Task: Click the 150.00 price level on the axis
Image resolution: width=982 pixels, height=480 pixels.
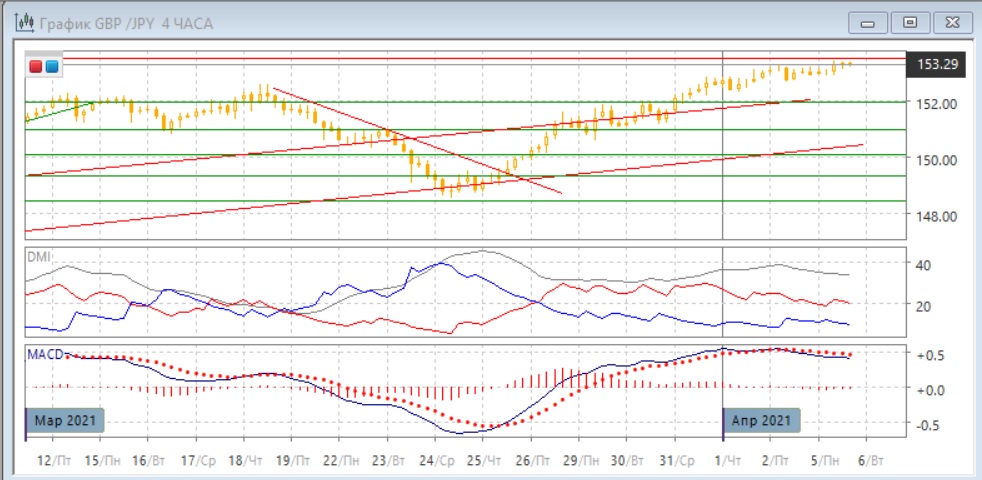Action: tap(937, 159)
